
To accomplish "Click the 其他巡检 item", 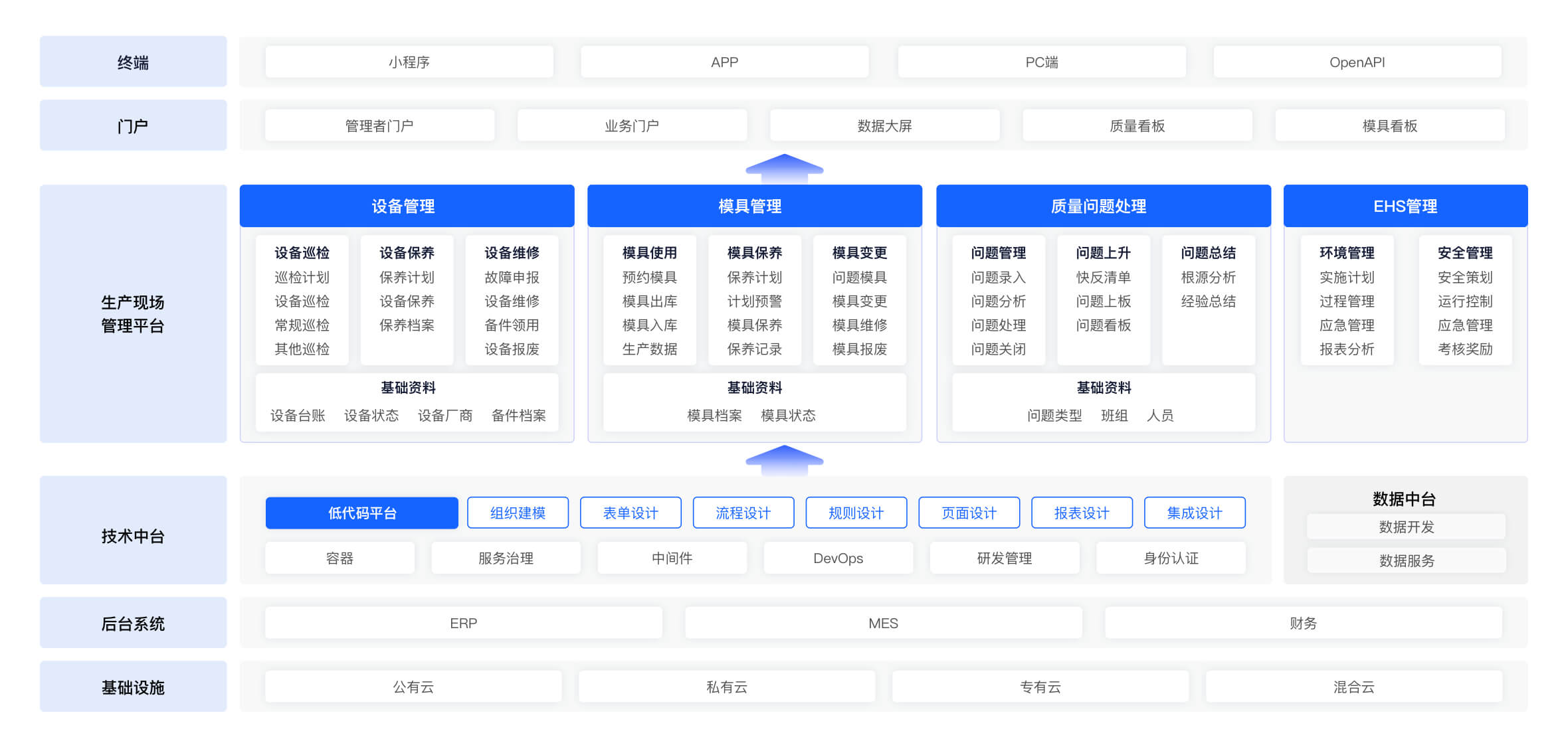I will coord(302,349).
